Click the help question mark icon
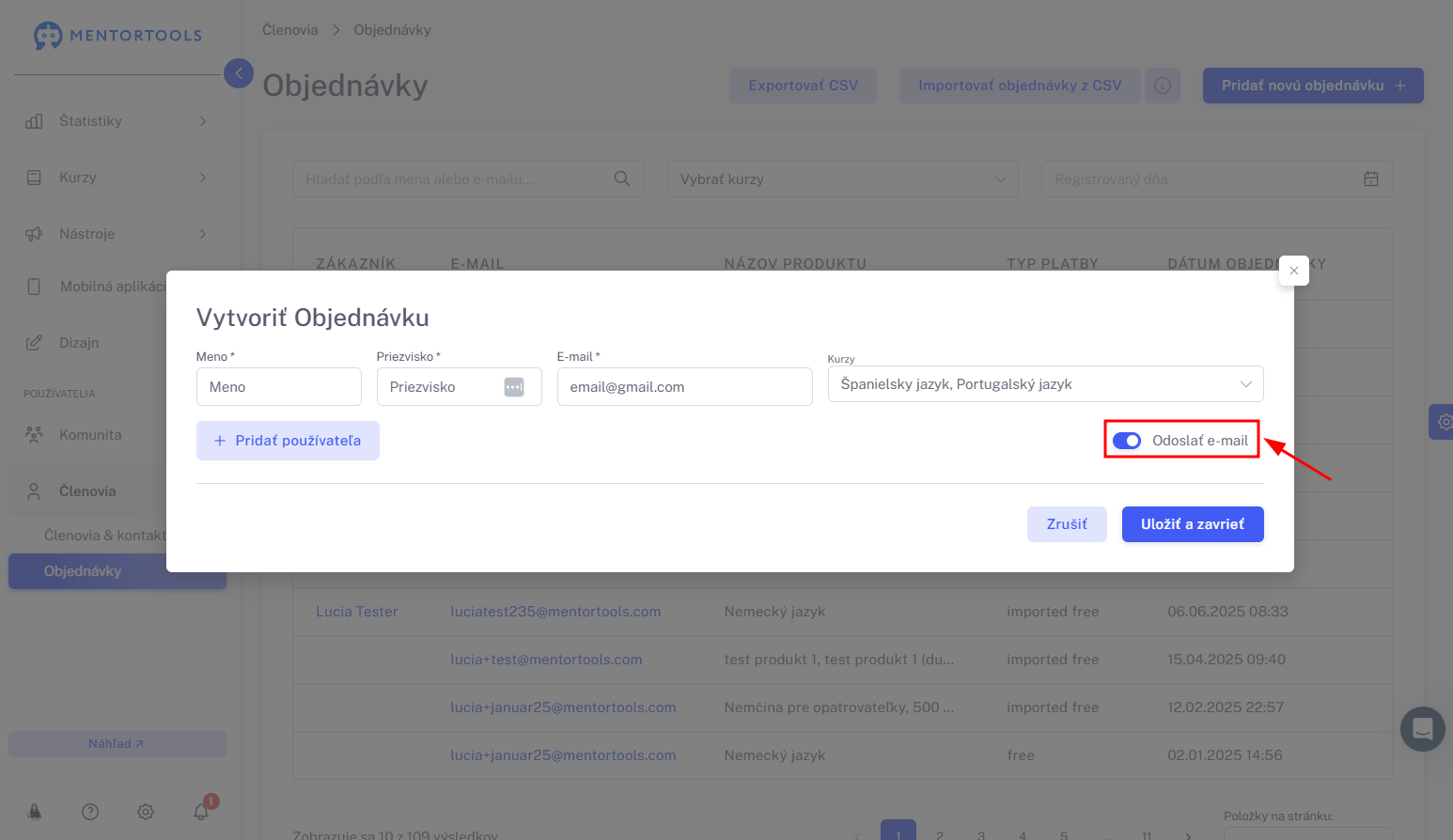The width and height of the screenshot is (1453, 840). 90,812
